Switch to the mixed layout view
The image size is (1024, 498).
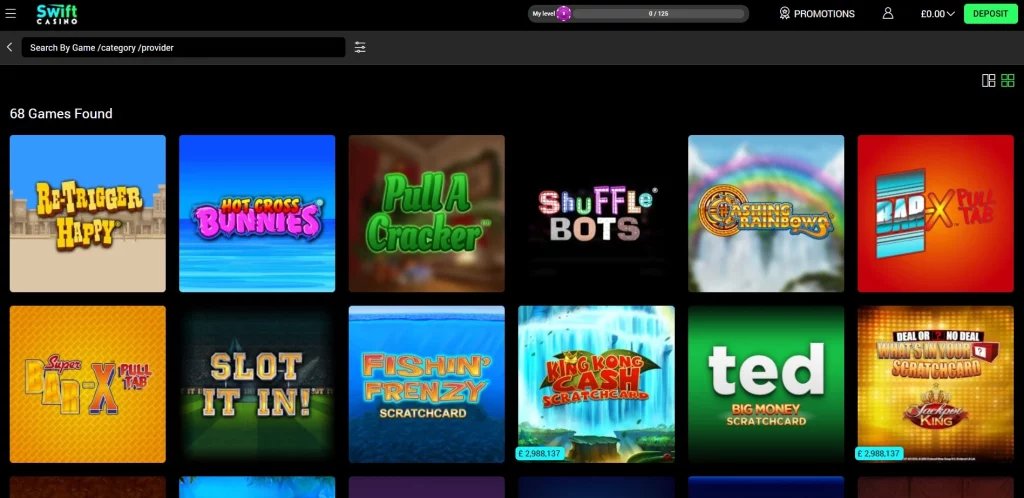tap(989, 80)
